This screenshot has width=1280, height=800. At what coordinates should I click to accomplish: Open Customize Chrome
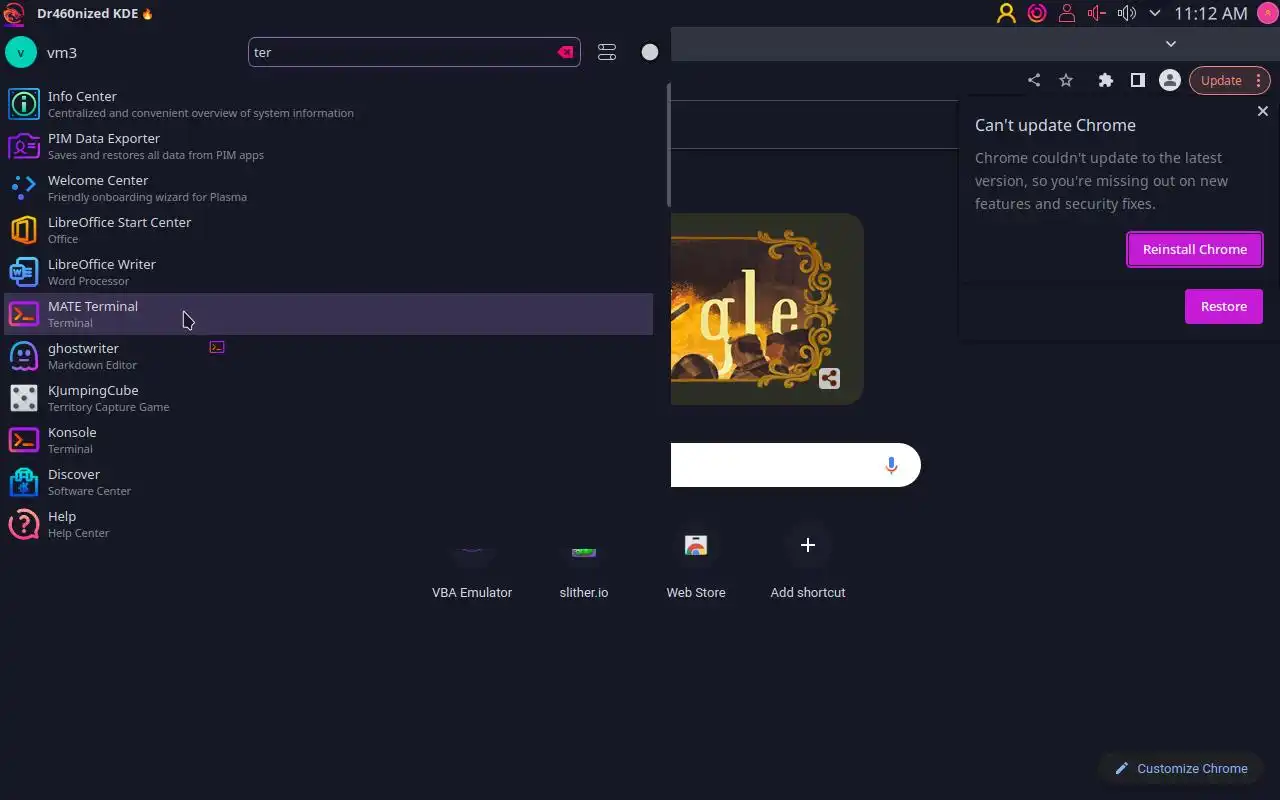click(x=1181, y=768)
